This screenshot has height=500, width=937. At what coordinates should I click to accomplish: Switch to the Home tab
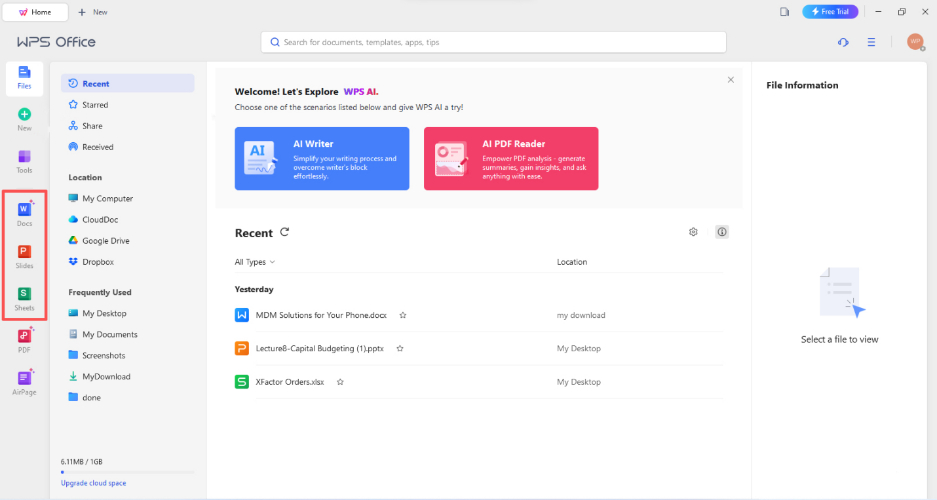pos(35,12)
